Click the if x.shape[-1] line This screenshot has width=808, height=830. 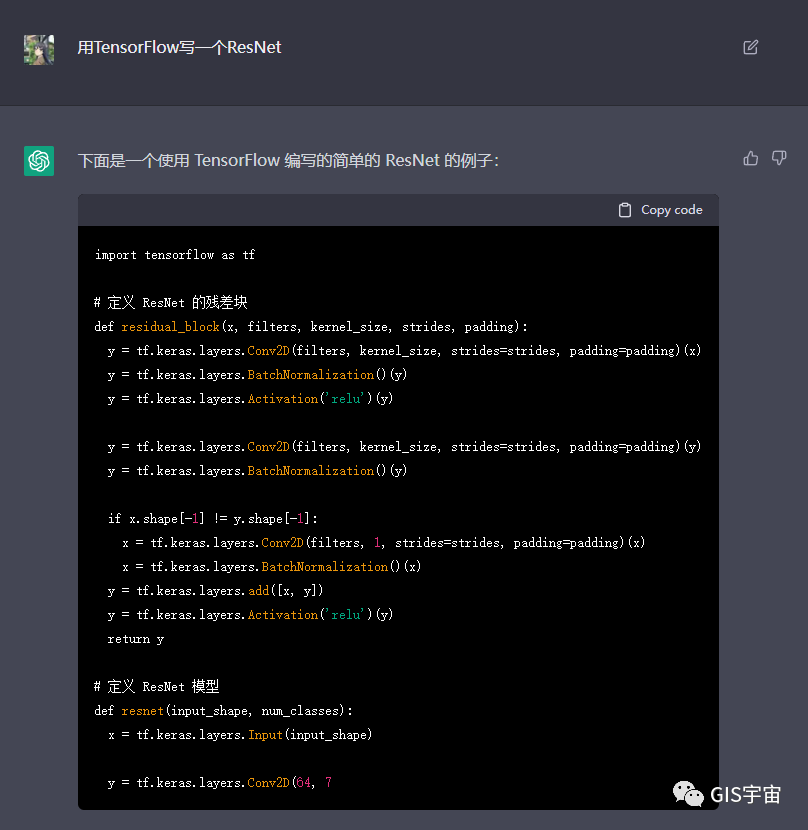[x=213, y=519]
